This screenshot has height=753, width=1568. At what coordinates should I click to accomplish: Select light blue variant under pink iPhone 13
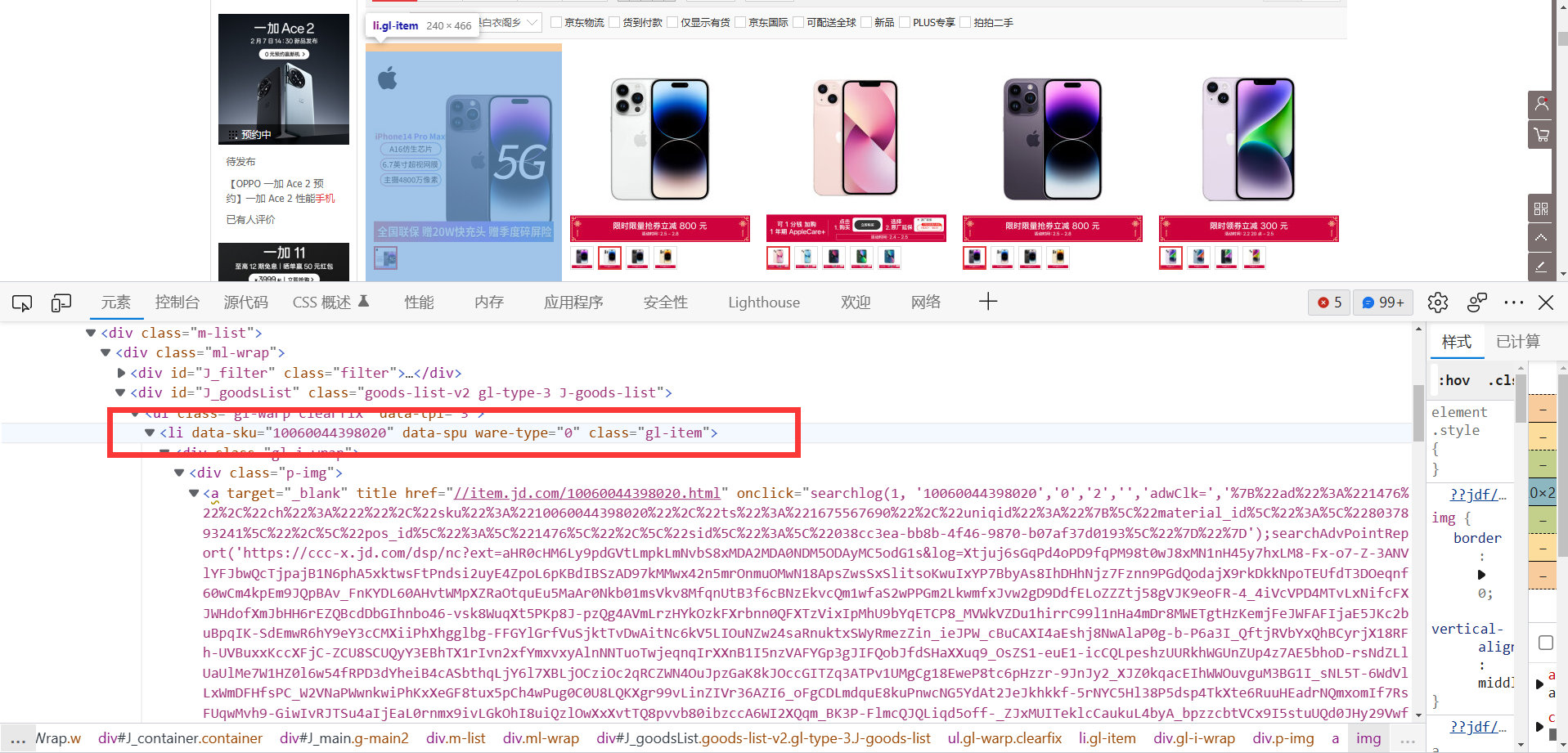806,258
